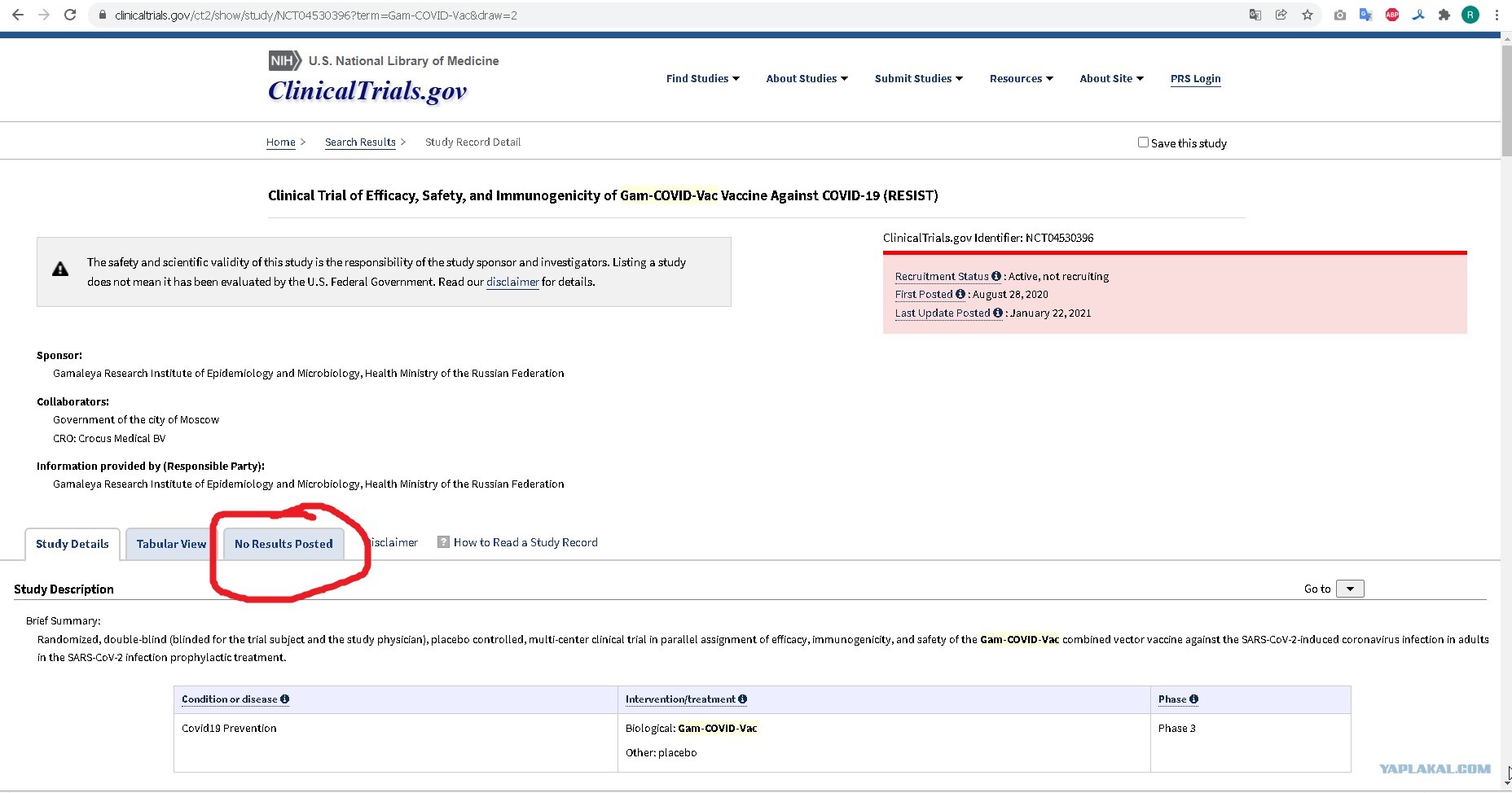Click the NIH logo badge
This screenshot has width=1512, height=793.
[285, 60]
